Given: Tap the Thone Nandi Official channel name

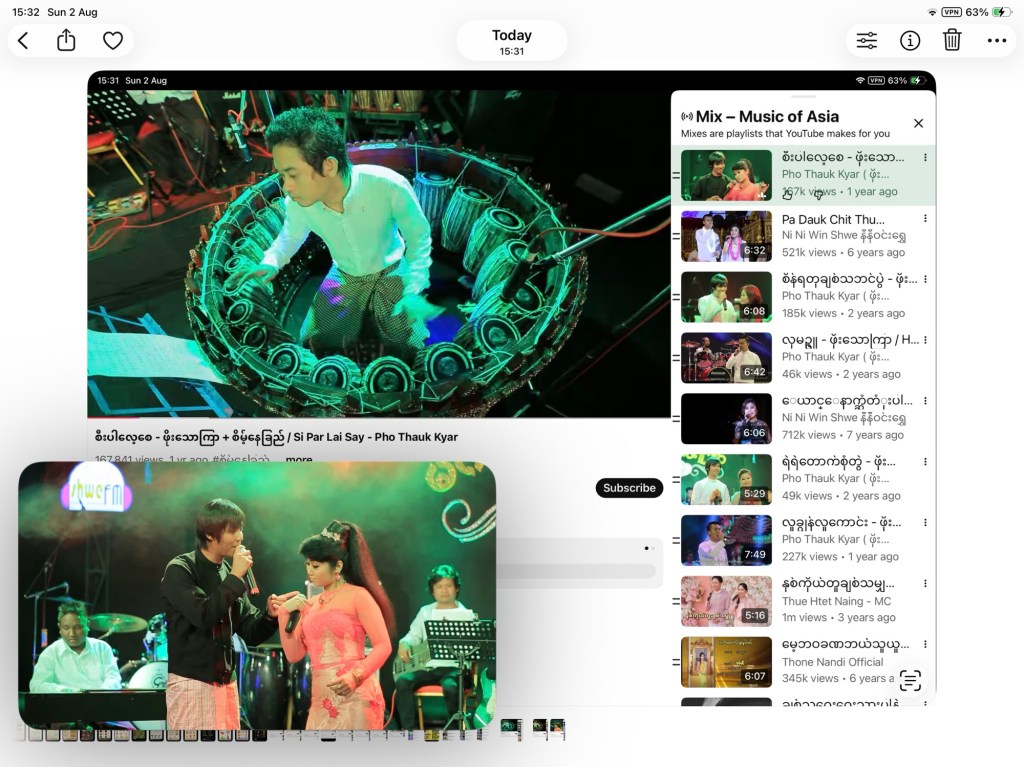Looking at the screenshot, I should click(833, 662).
